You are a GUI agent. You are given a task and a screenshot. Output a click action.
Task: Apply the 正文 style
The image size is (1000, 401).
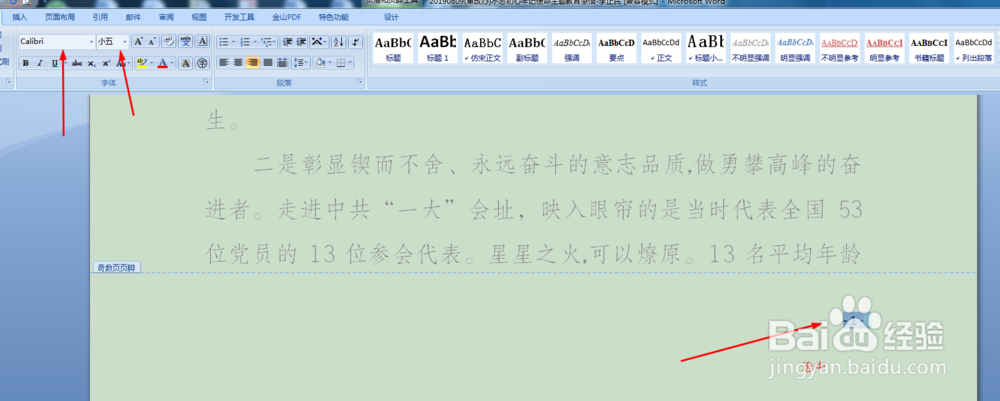(661, 48)
